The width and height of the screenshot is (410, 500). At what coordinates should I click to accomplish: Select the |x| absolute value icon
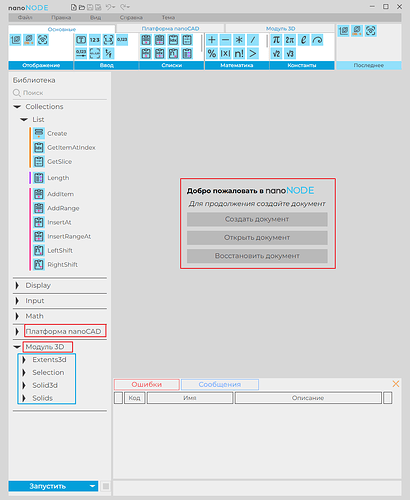pyautogui.click(x=226, y=53)
